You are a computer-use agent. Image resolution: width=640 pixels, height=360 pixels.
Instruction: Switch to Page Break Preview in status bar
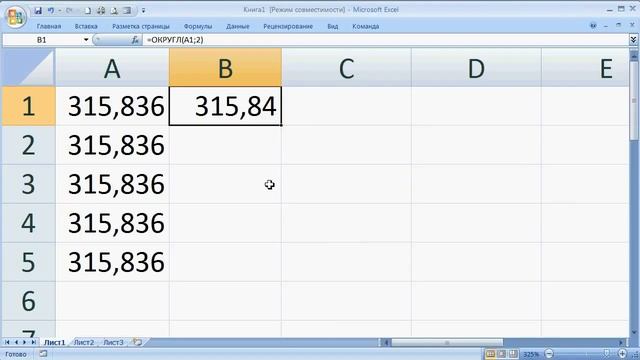(513, 354)
